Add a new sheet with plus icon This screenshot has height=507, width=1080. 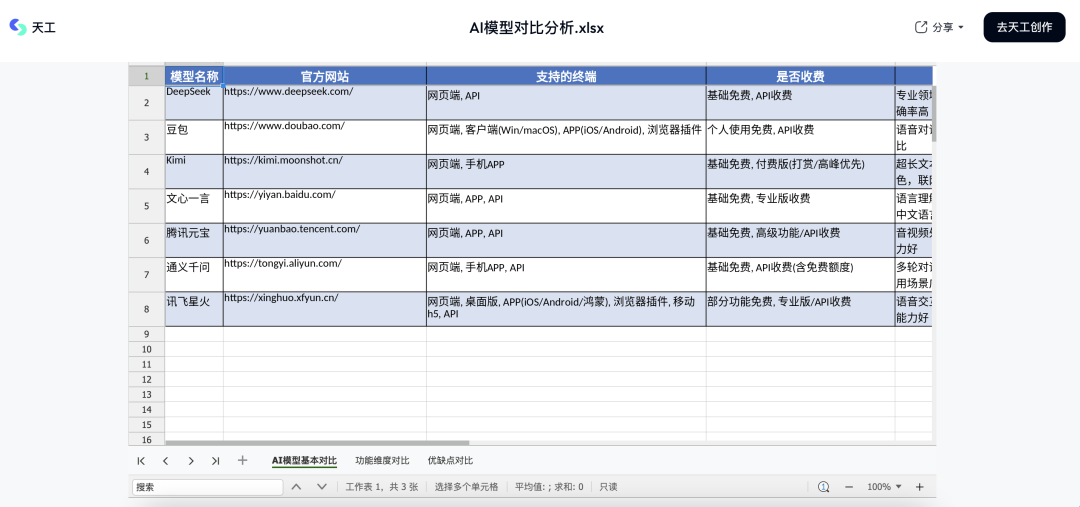click(242, 461)
